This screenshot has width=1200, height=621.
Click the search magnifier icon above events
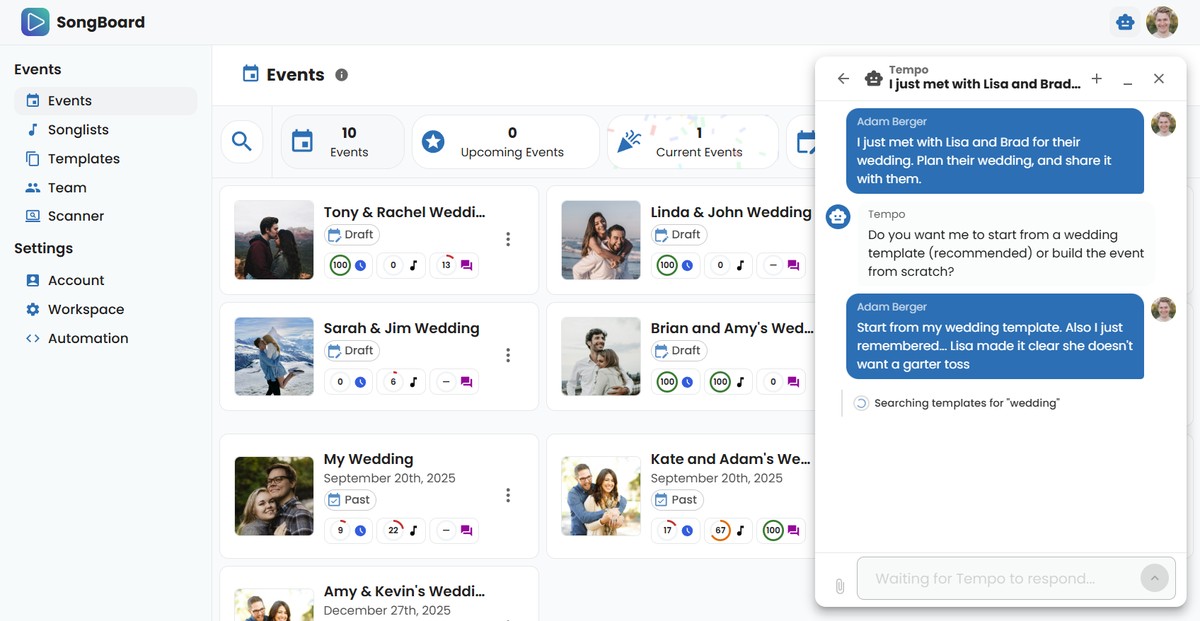(241, 141)
